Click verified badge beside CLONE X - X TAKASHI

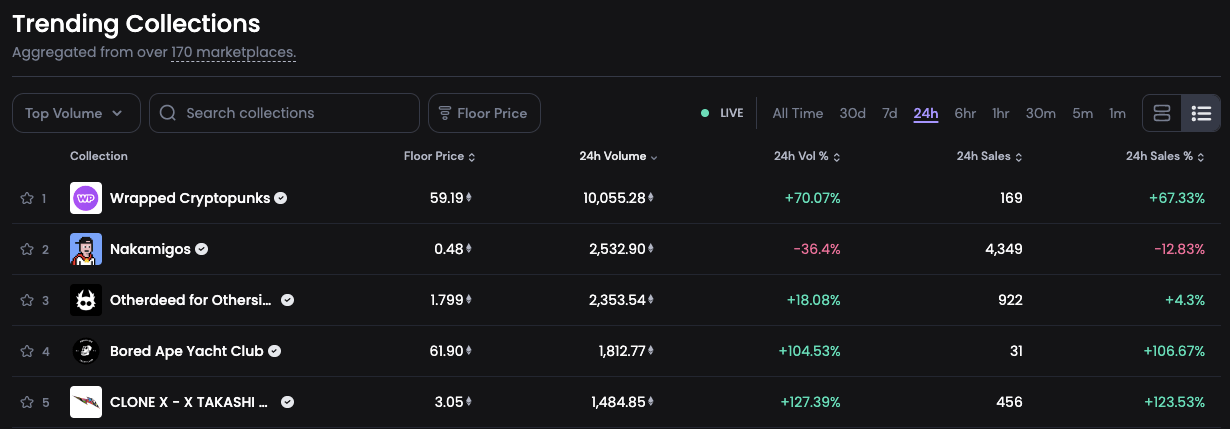click(287, 402)
